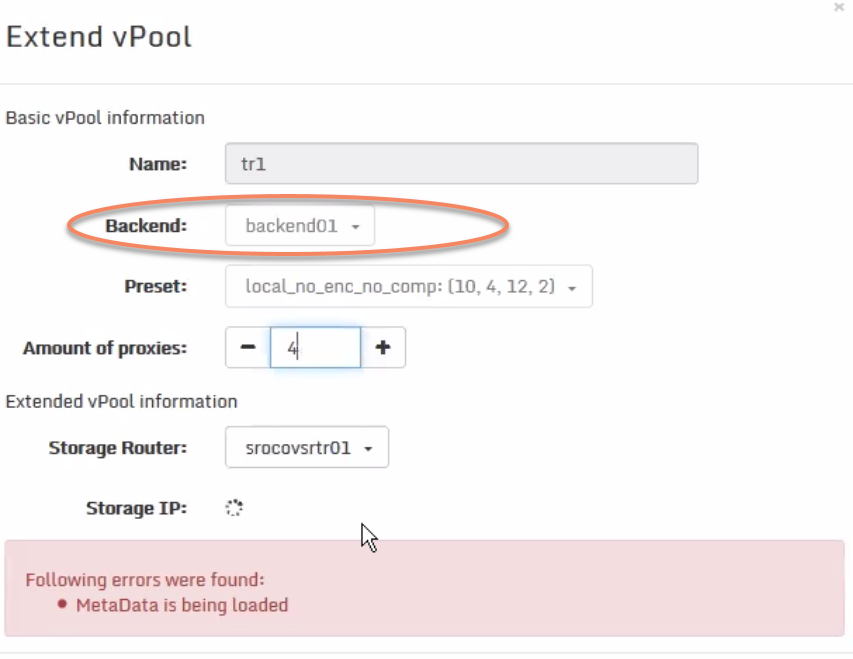Click the Basic vPool information heading
The image size is (853, 659).
104,118
